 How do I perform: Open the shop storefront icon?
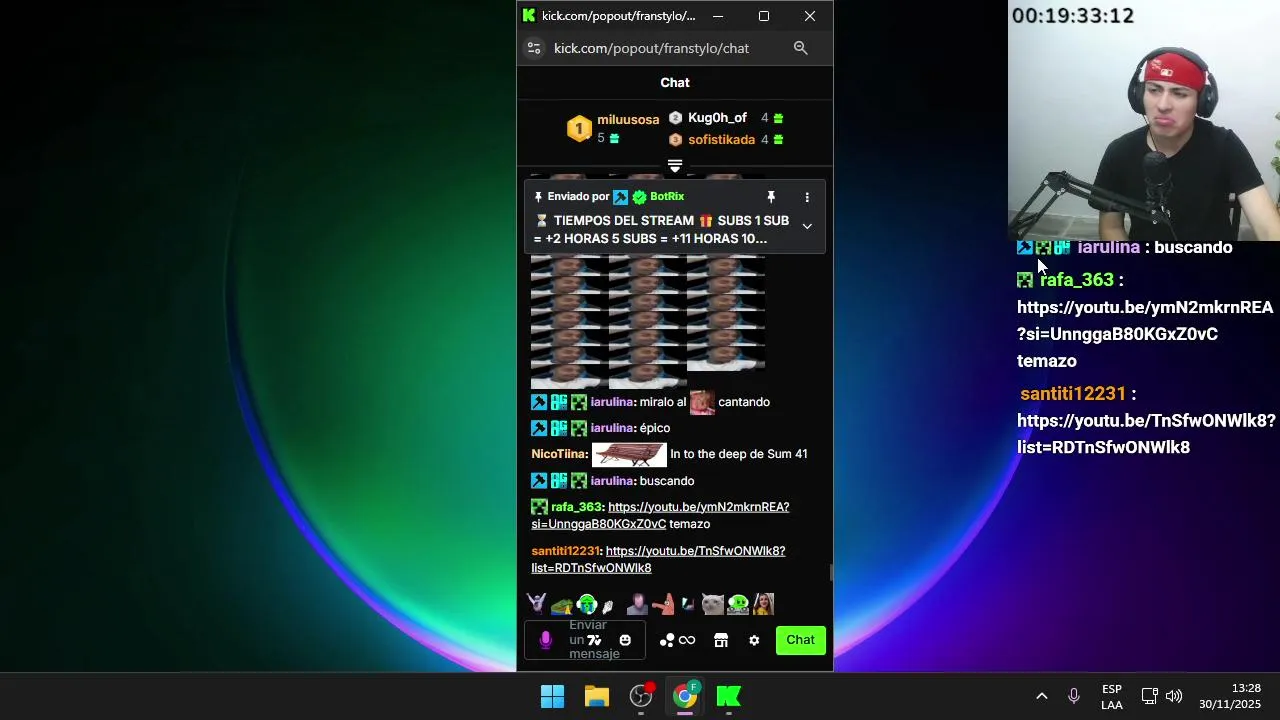click(721, 640)
